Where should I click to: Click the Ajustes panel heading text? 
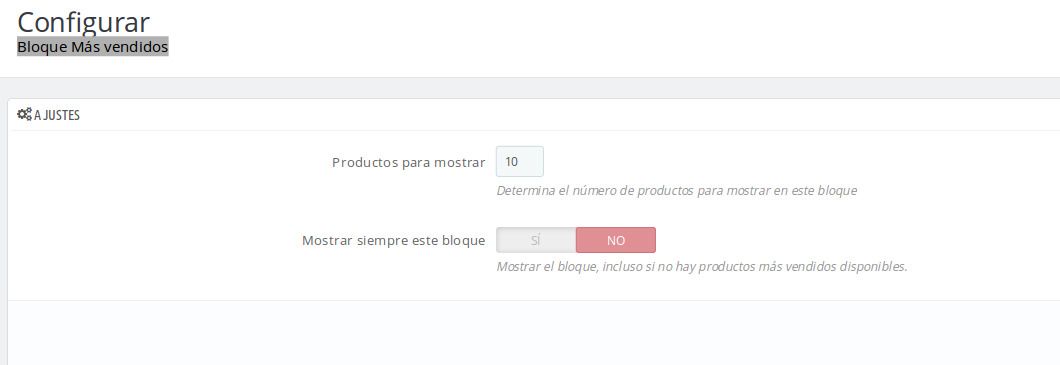tap(57, 116)
